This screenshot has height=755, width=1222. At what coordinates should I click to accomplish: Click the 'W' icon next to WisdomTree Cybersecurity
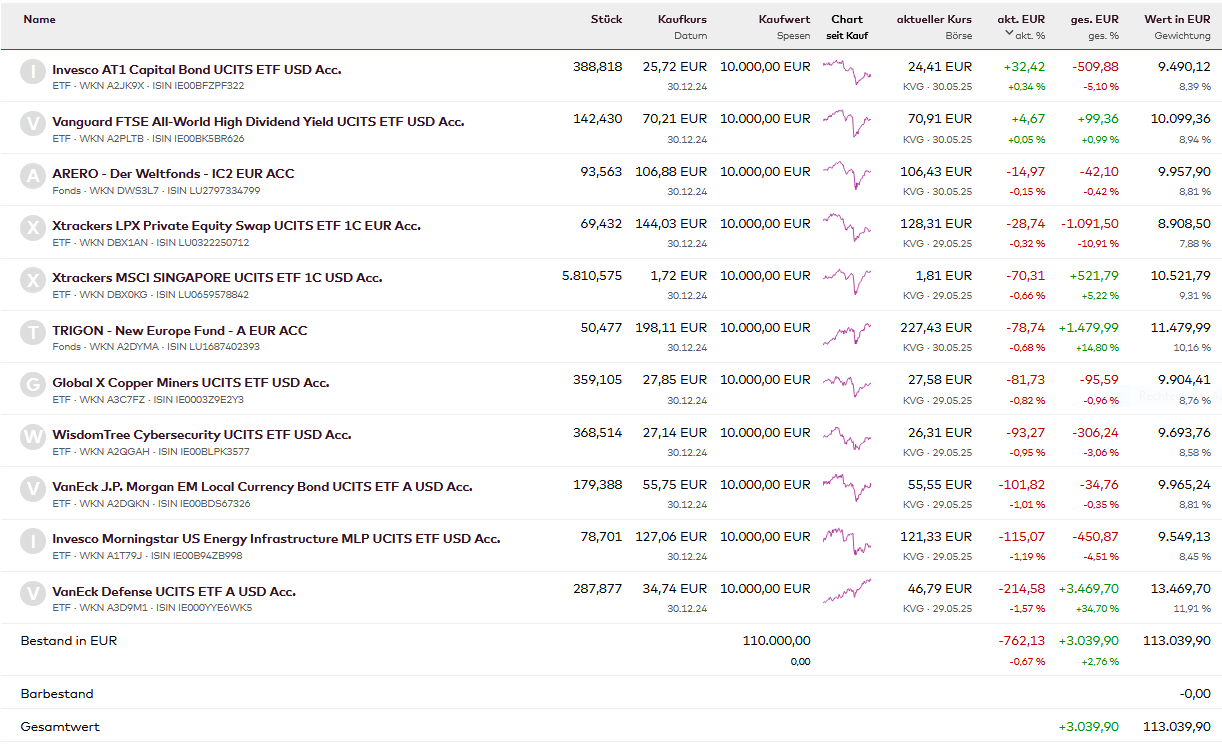(33, 437)
